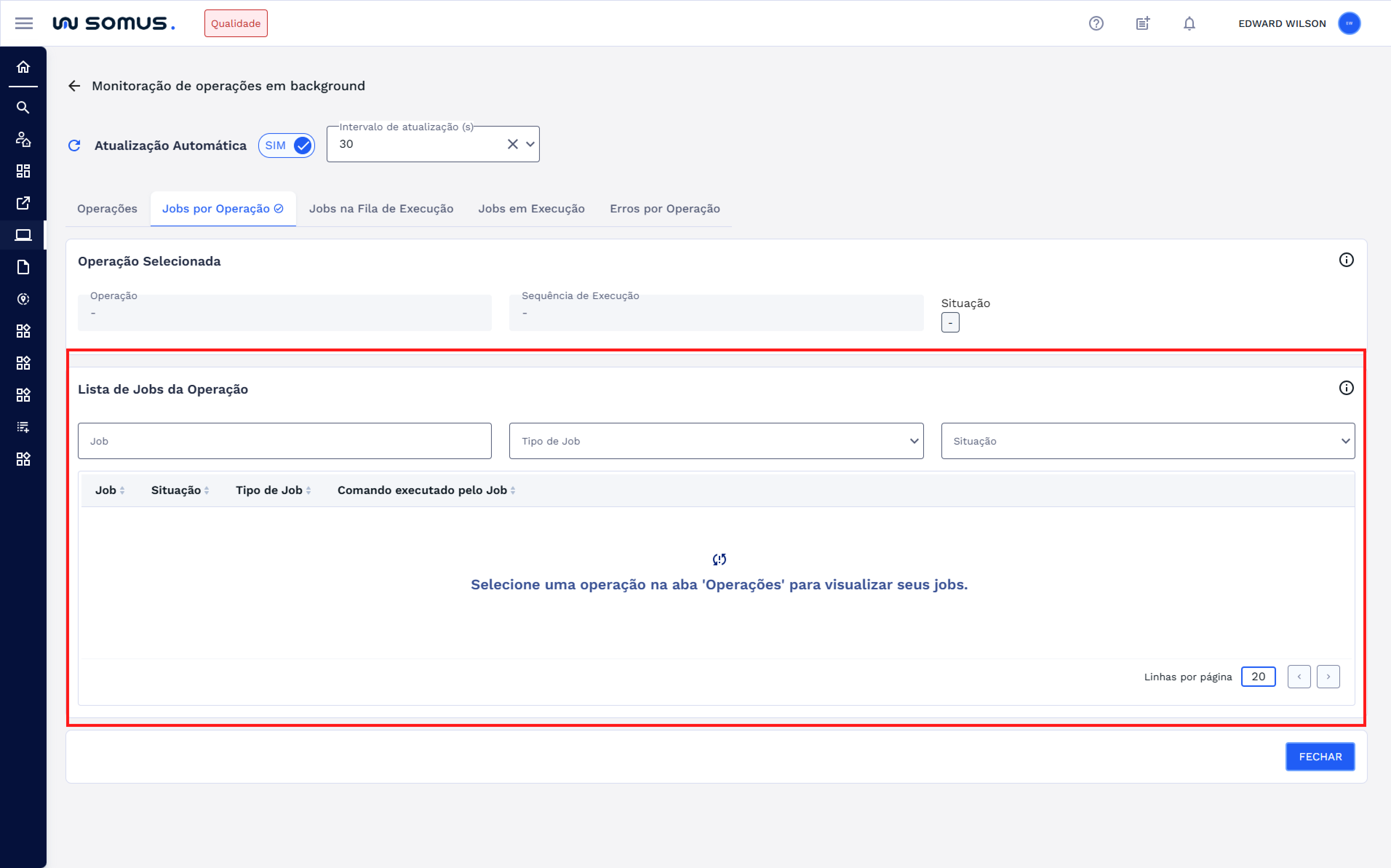Click the home icon in sidebar
The height and width of the screenshot is (868, 1391).
click(23, 67)
